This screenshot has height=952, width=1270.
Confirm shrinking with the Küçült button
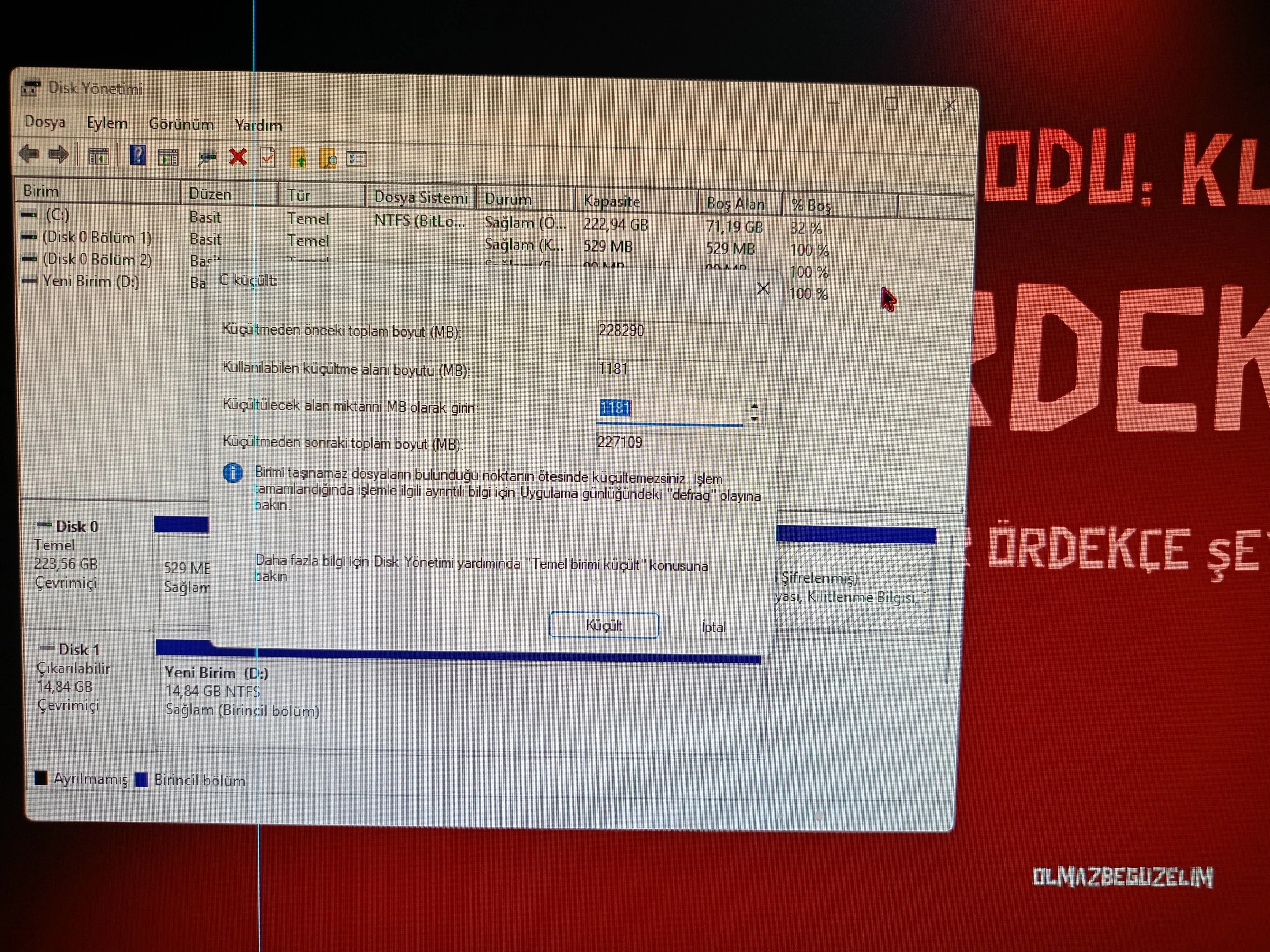604,625
